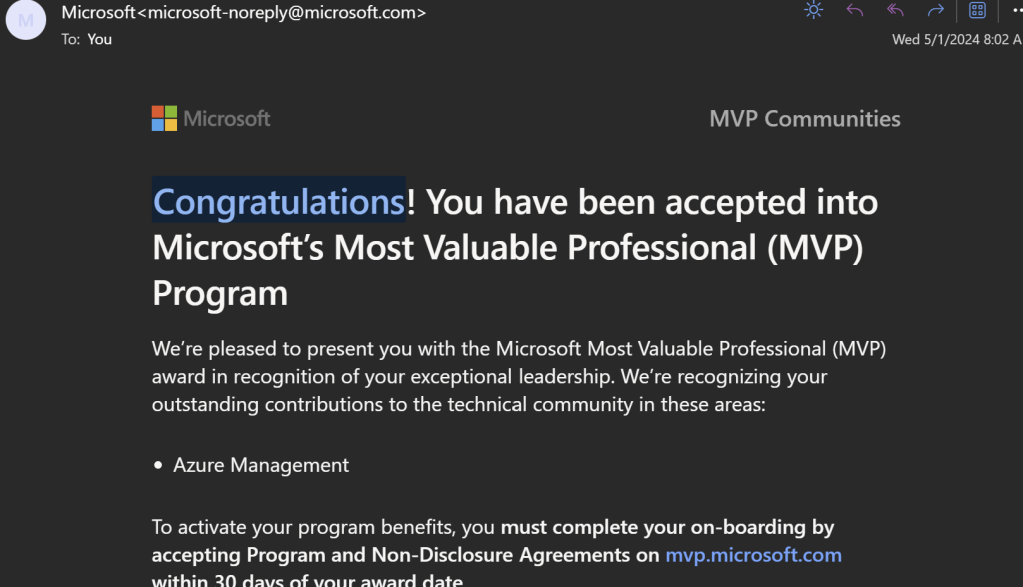Click the MVP Communities header text

(x=804, y=119)
